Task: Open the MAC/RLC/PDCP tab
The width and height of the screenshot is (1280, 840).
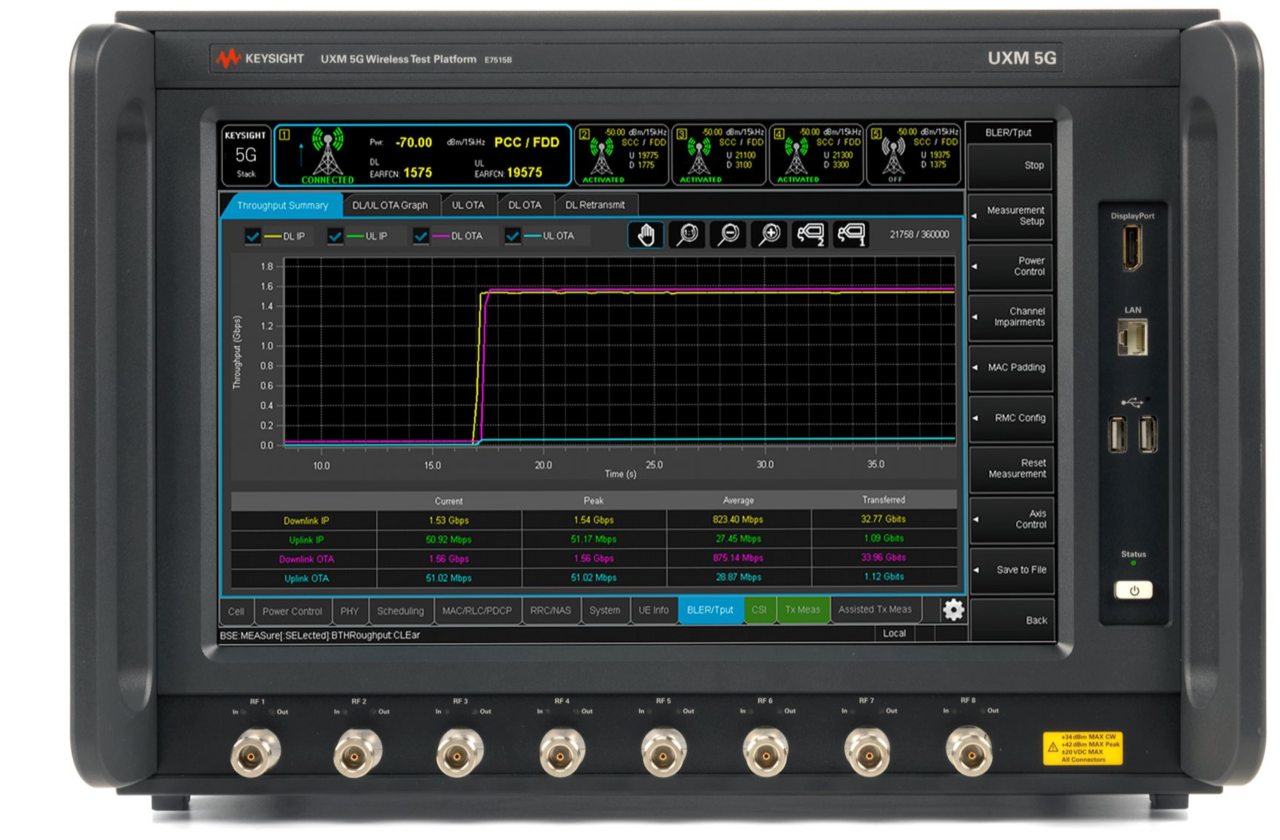Action: click(476, 610)
